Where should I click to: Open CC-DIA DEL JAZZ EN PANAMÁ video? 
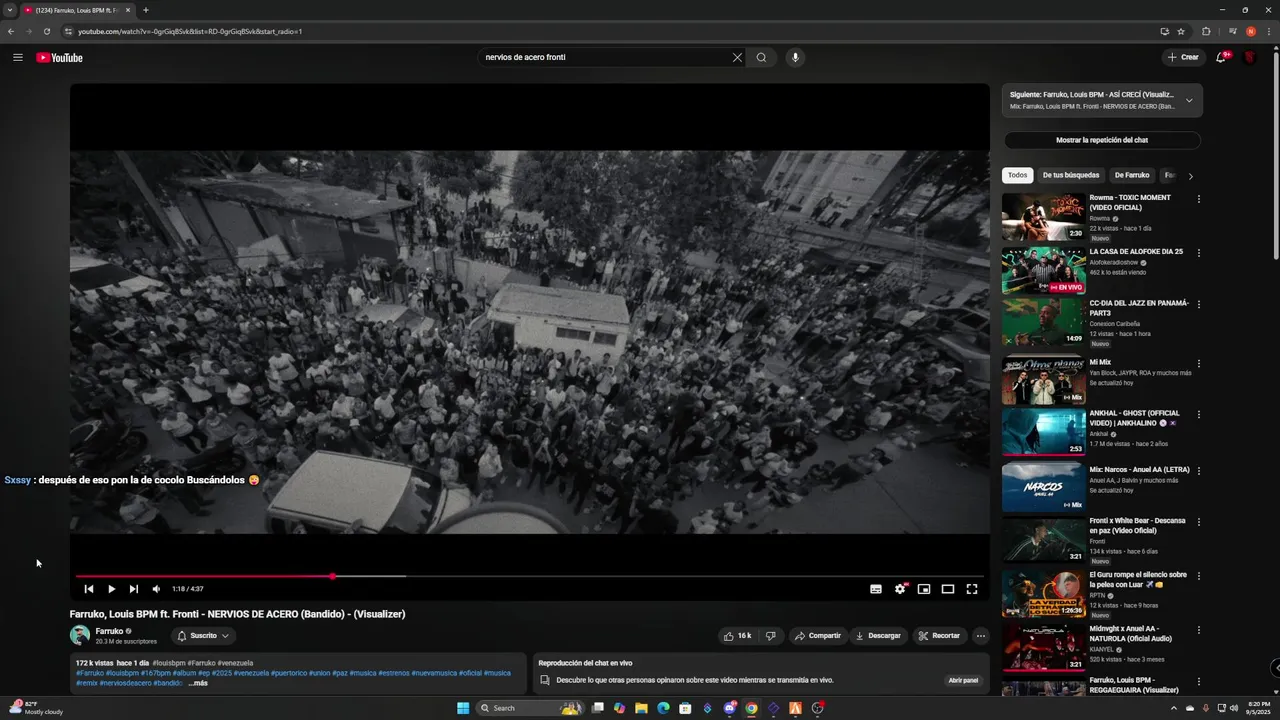click(x=1044, y=322)
